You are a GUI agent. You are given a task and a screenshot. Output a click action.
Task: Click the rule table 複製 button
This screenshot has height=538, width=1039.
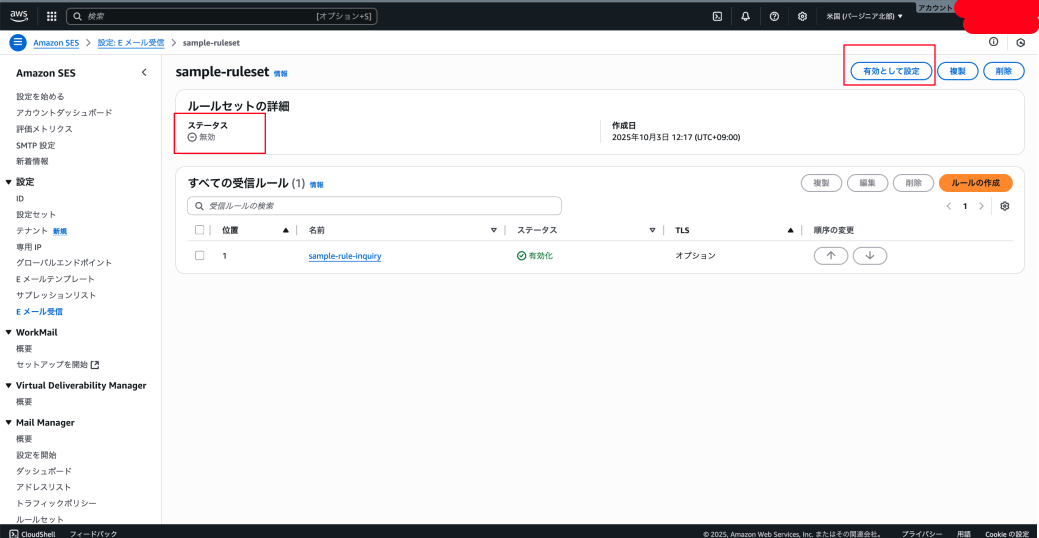[822, 183]
